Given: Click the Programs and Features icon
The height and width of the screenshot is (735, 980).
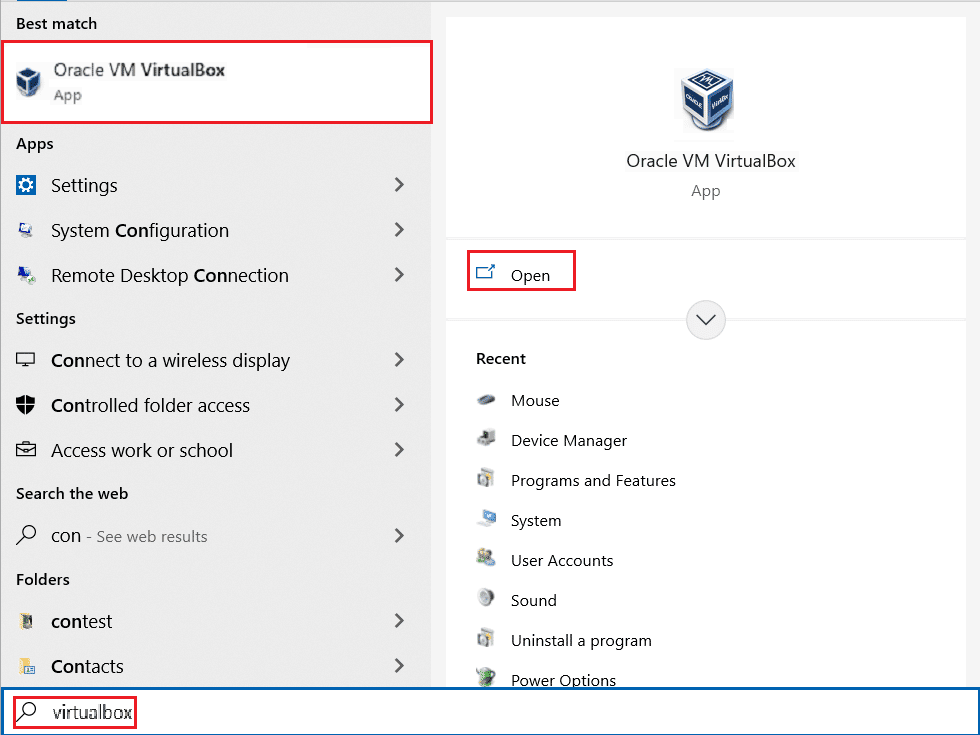Looking at the screenshot, I should click(x=486, y=479).
